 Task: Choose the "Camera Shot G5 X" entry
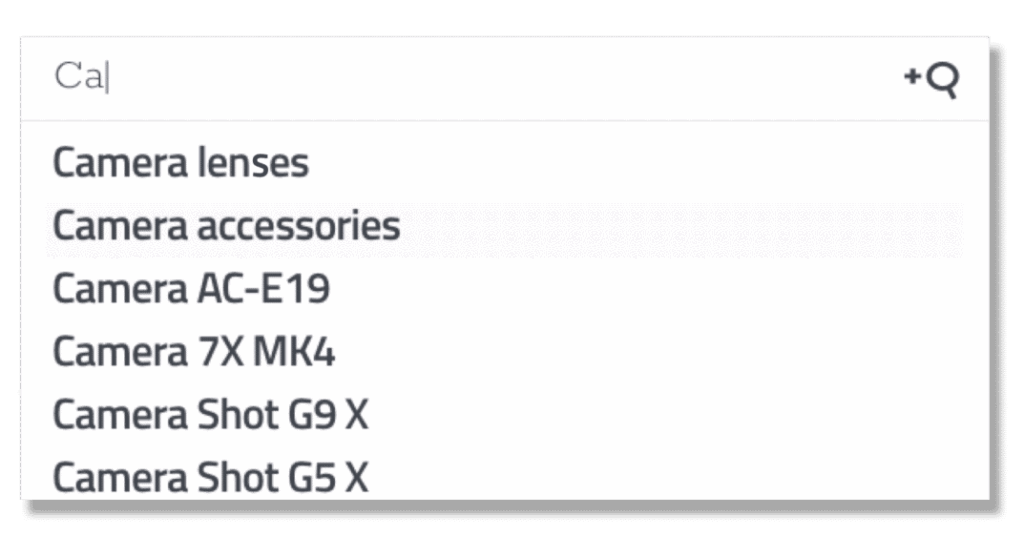pos(504,477)
